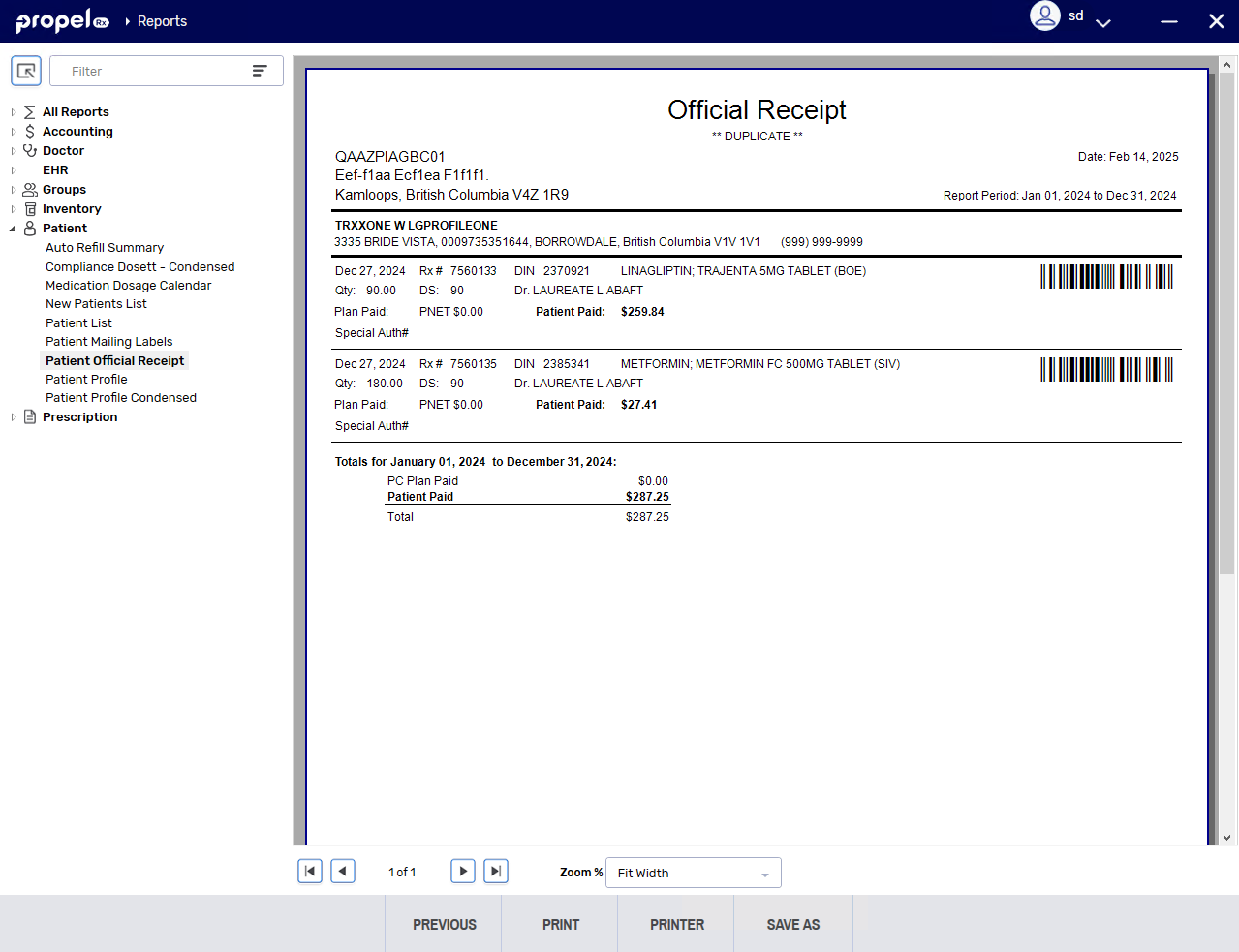The image size is (1239, 952).
Task: Click patient name TRXXONE W LGPROFILEONE
Action: tap(417, 226)
